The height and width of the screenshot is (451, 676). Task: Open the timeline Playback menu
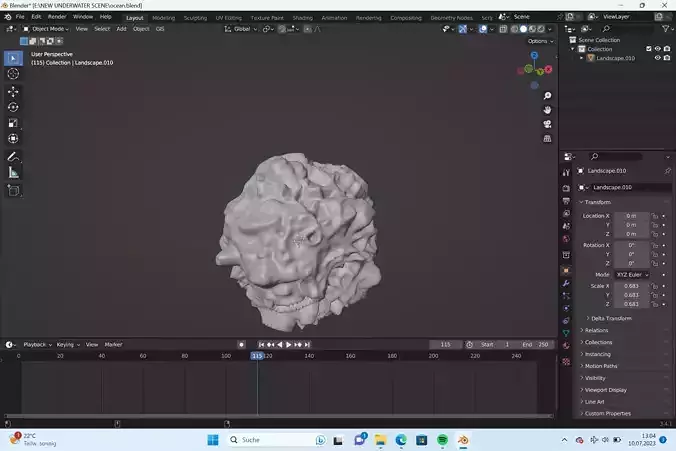(x=37, y=345)
